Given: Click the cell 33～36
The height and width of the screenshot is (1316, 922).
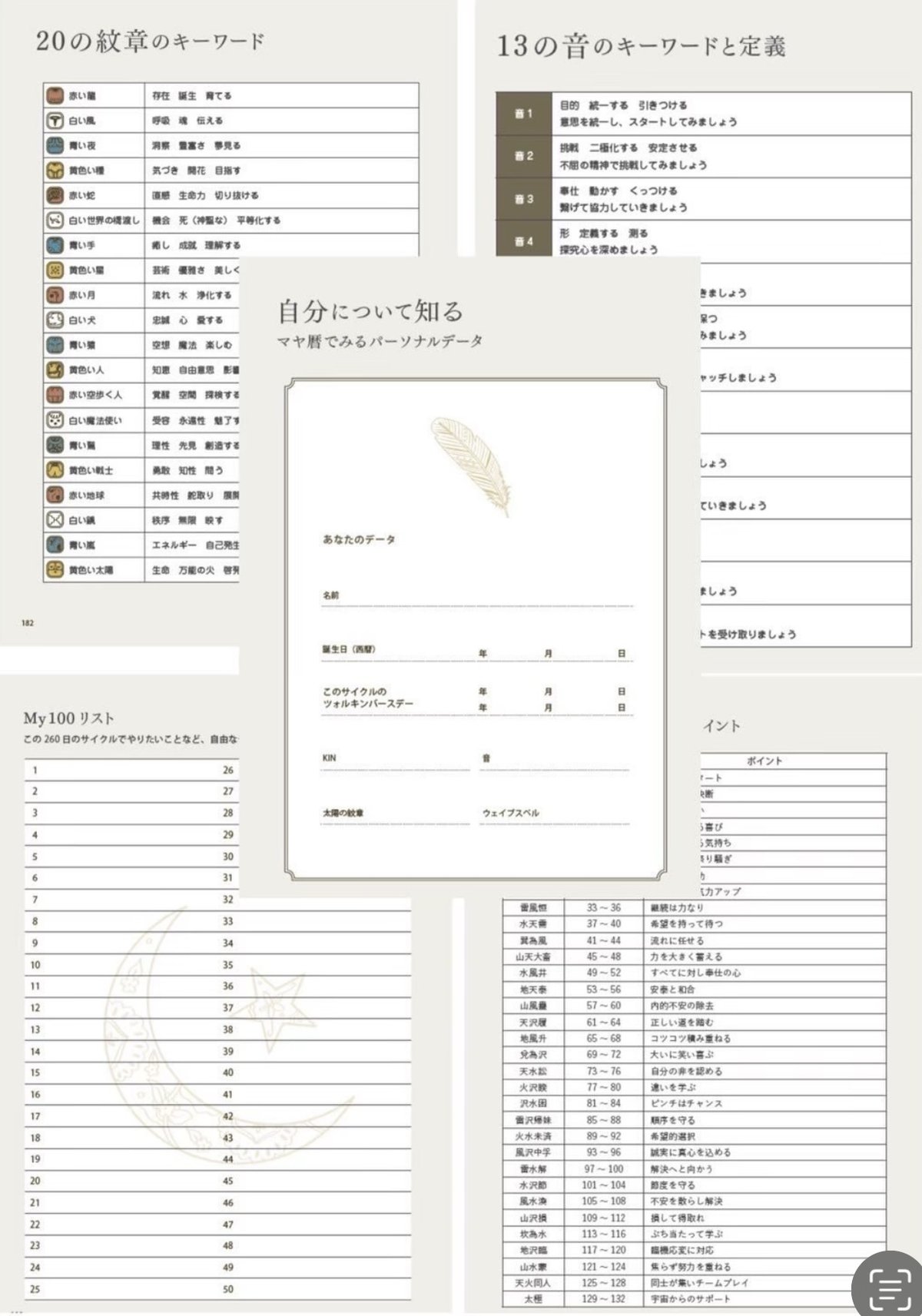Looking at the screenshot, I should point(604,907).
